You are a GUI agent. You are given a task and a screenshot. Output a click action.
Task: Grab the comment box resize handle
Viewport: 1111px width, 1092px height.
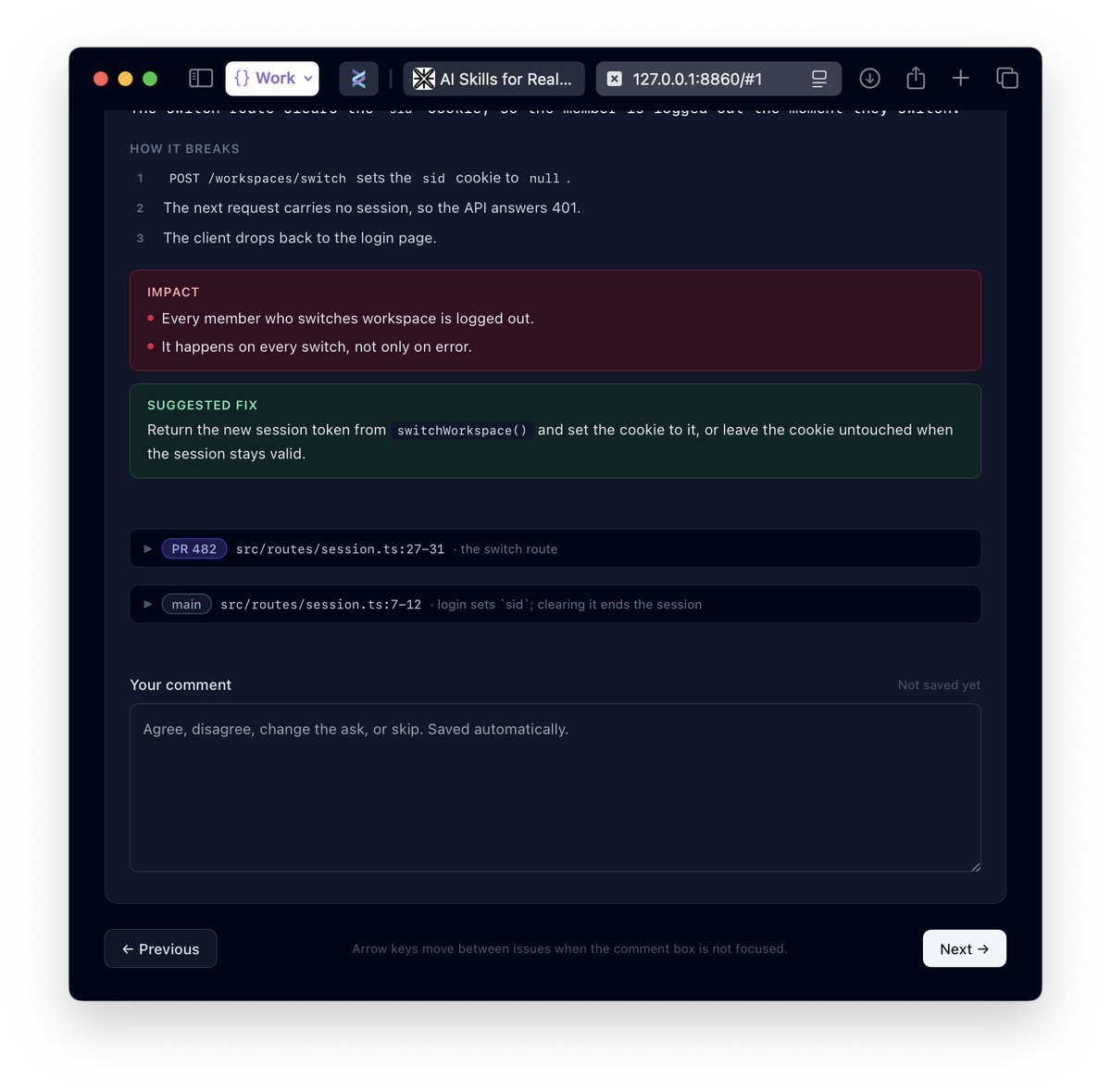point(976,867)
